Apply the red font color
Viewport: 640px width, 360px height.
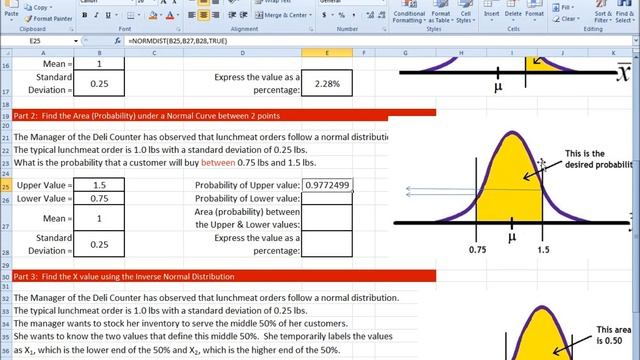pyautogui.click(x=170, y=16)
